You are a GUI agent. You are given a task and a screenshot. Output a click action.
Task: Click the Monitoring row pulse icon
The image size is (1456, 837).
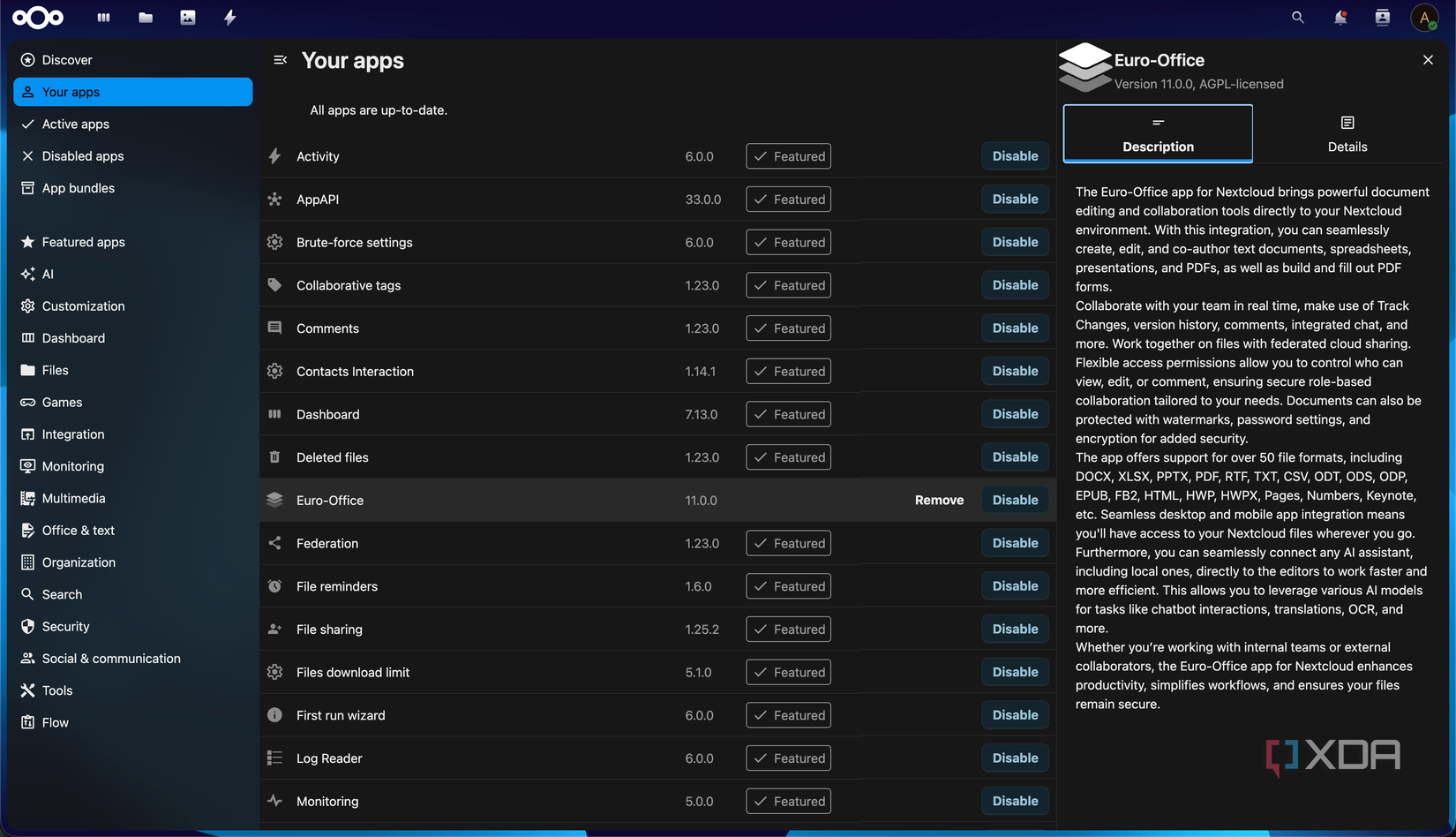pyautogui.click(x=274, y=801)
